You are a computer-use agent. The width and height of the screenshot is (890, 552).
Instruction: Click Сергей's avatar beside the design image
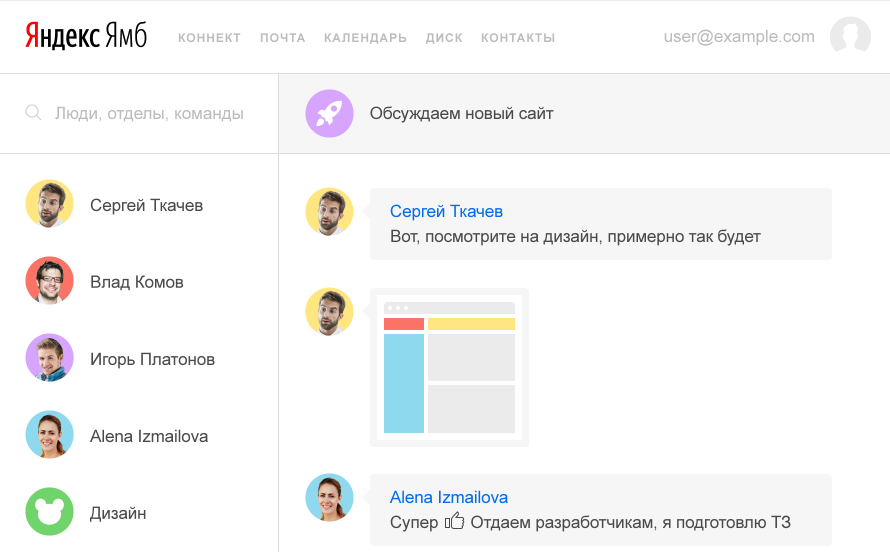329,312
